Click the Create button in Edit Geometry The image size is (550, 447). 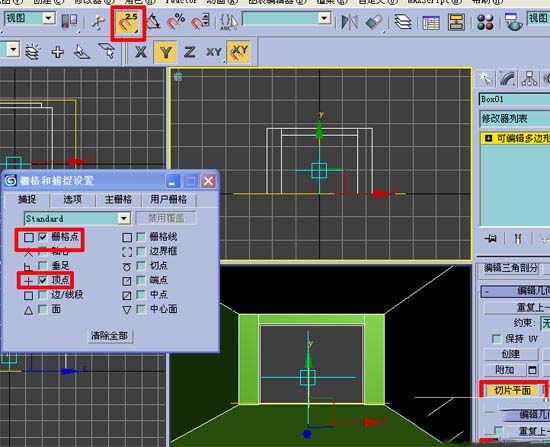(x=511, y=354)
